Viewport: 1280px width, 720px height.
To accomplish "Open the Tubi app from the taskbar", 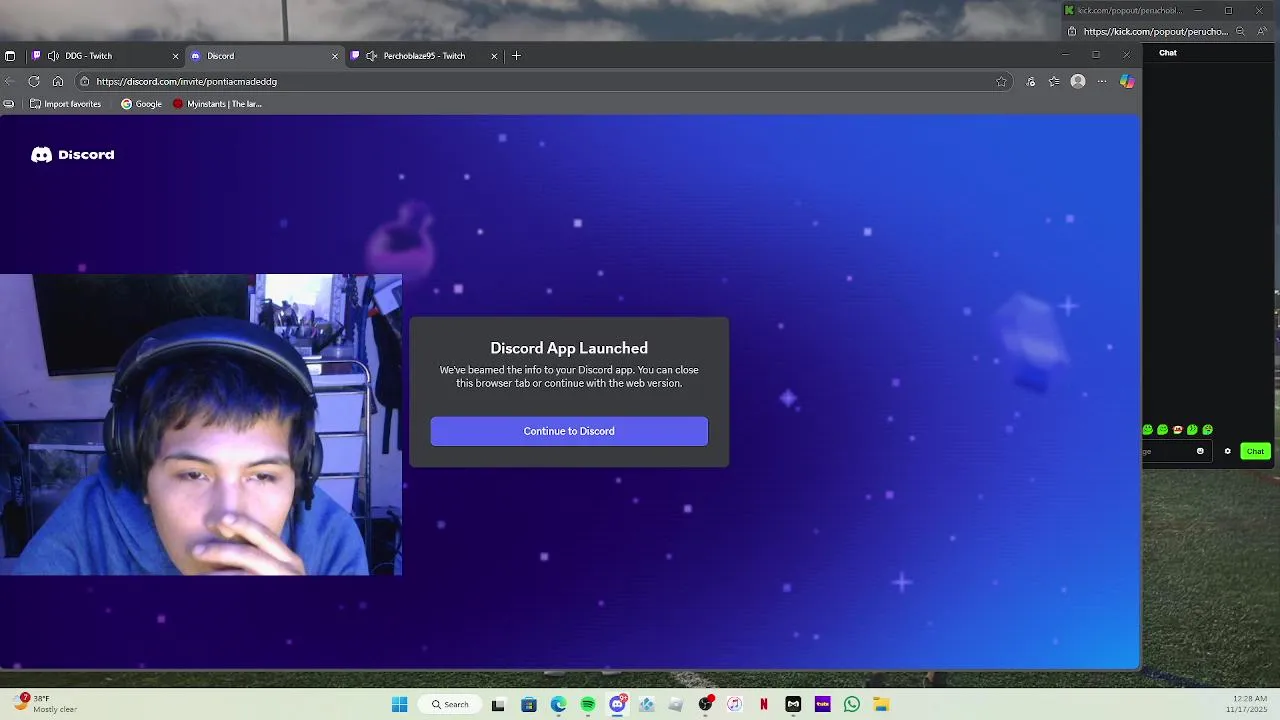I will 823,704.
